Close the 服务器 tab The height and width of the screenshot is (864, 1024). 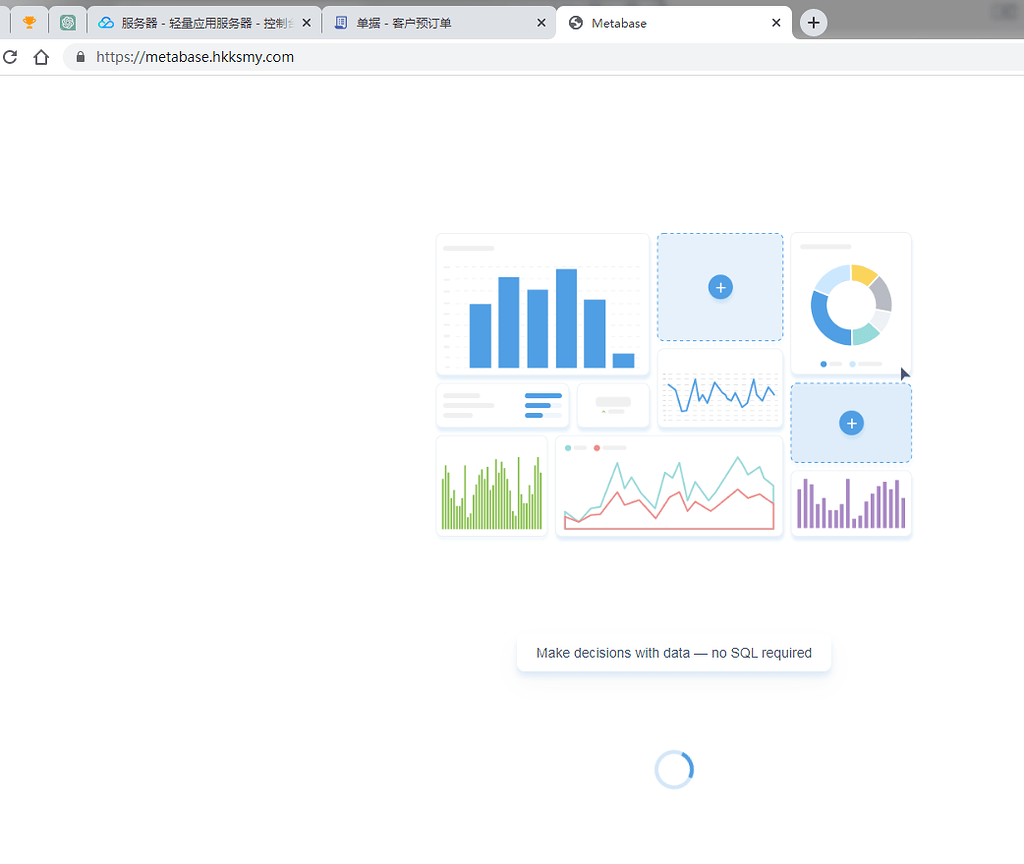pos(306,22)
